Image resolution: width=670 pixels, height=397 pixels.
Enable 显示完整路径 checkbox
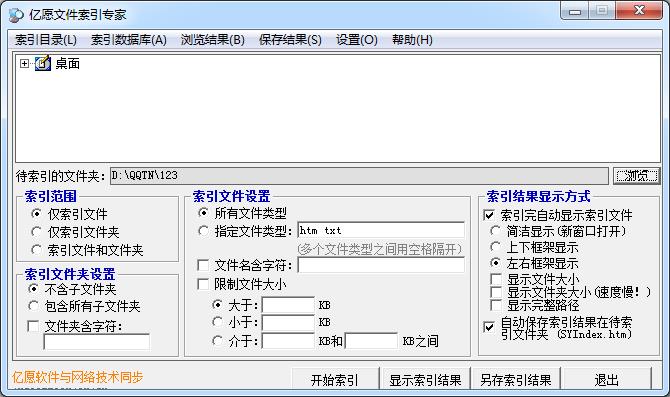coord(496,305)
